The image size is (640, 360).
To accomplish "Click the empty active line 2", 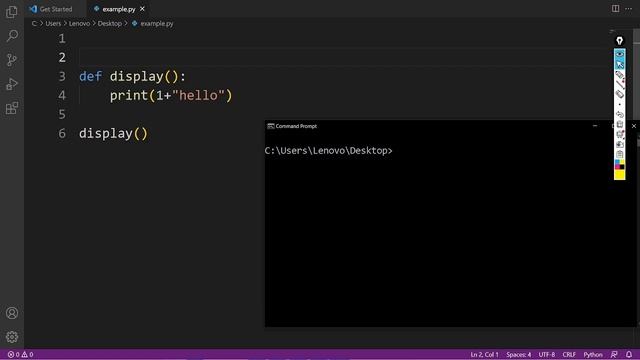I will tap(343, 57).
